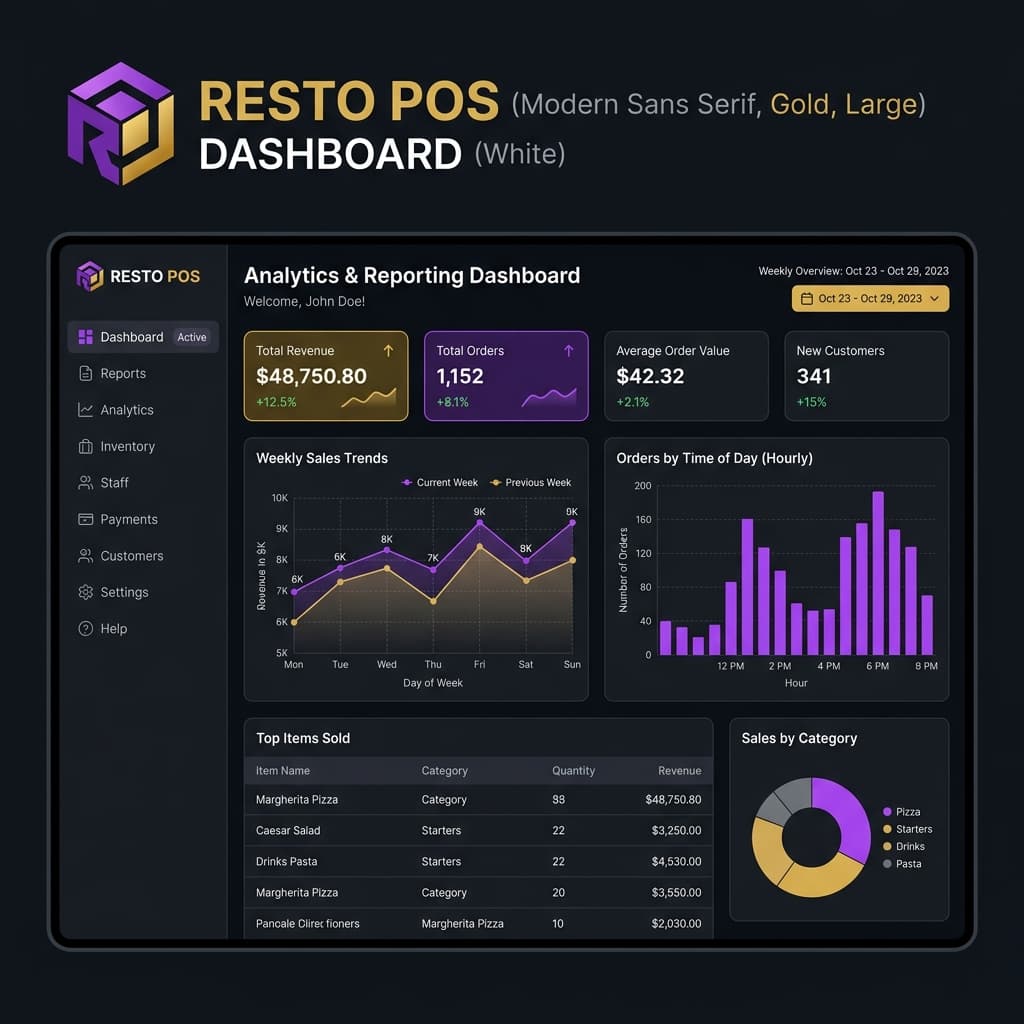Click the Analytics line chart icon
Screen dimensions: 1024x1024
[86, 410]
